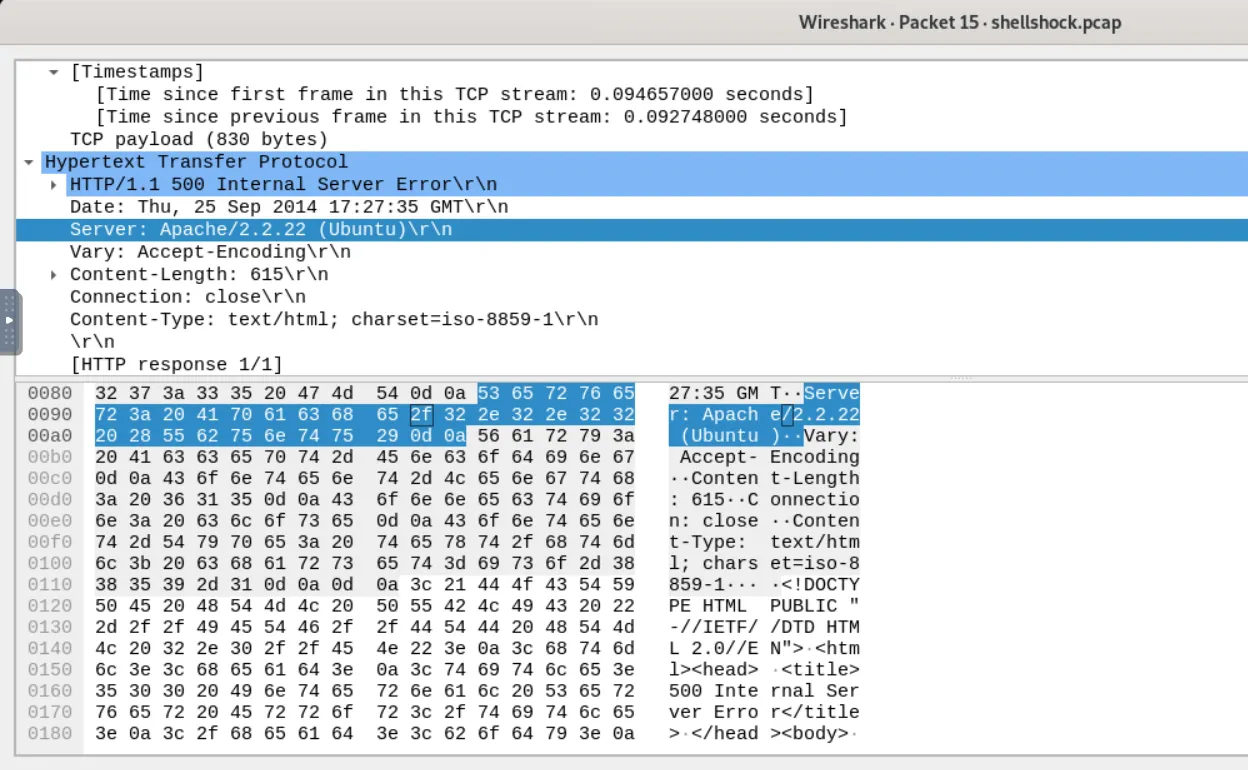This screenshot has height=770, width=1248.
Task: Collapse the Timestamps tree section
Action: pos(54,72)
